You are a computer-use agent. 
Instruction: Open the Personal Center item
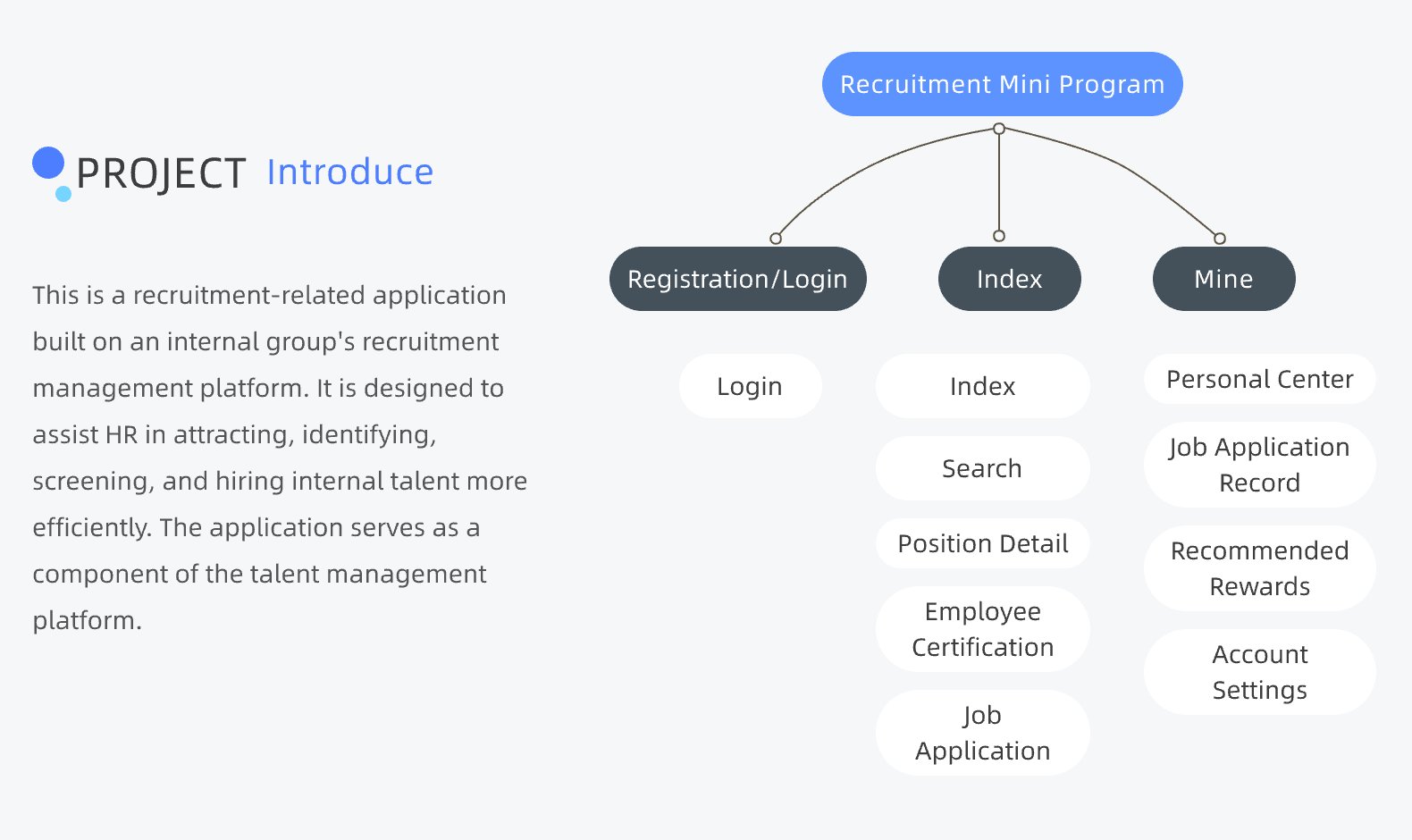pyautogui.click(x=1259, y=379)
